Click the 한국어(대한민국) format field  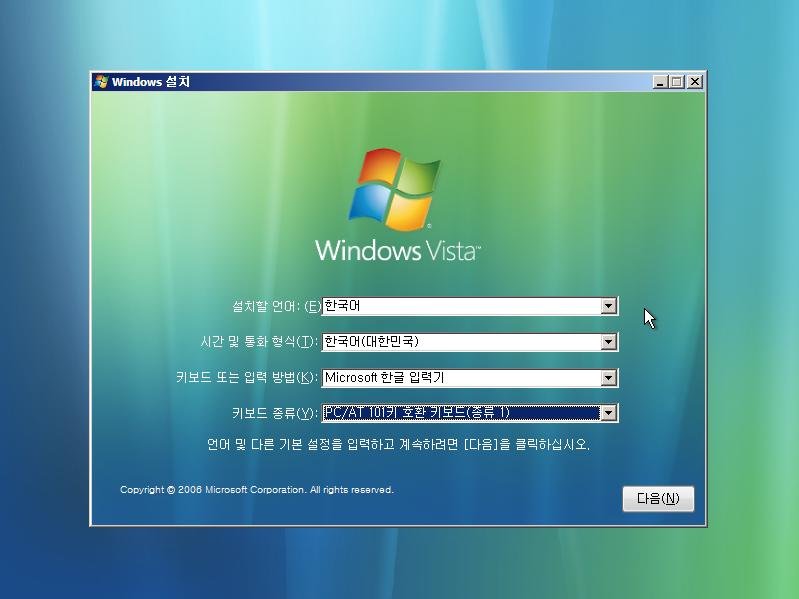[460, 342]
